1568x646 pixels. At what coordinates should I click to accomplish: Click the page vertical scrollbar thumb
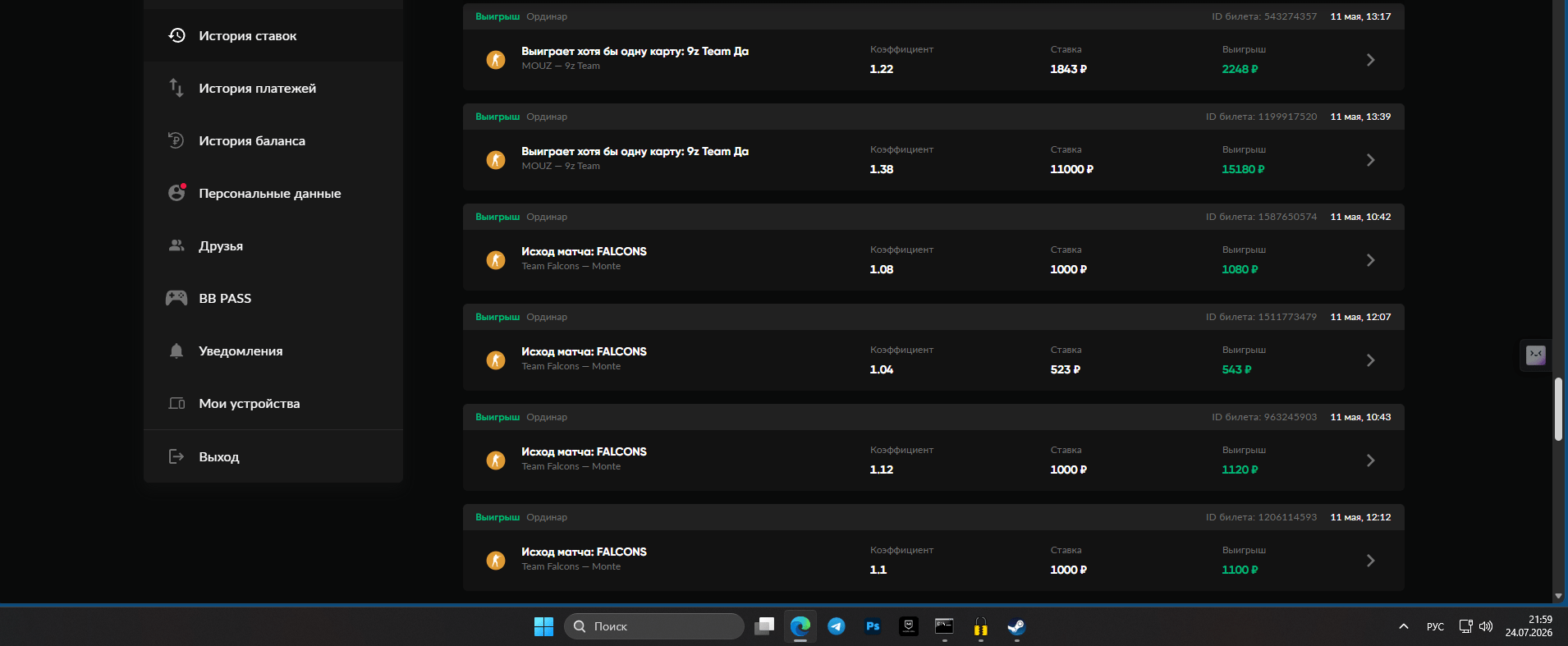tap(1558, 410)
